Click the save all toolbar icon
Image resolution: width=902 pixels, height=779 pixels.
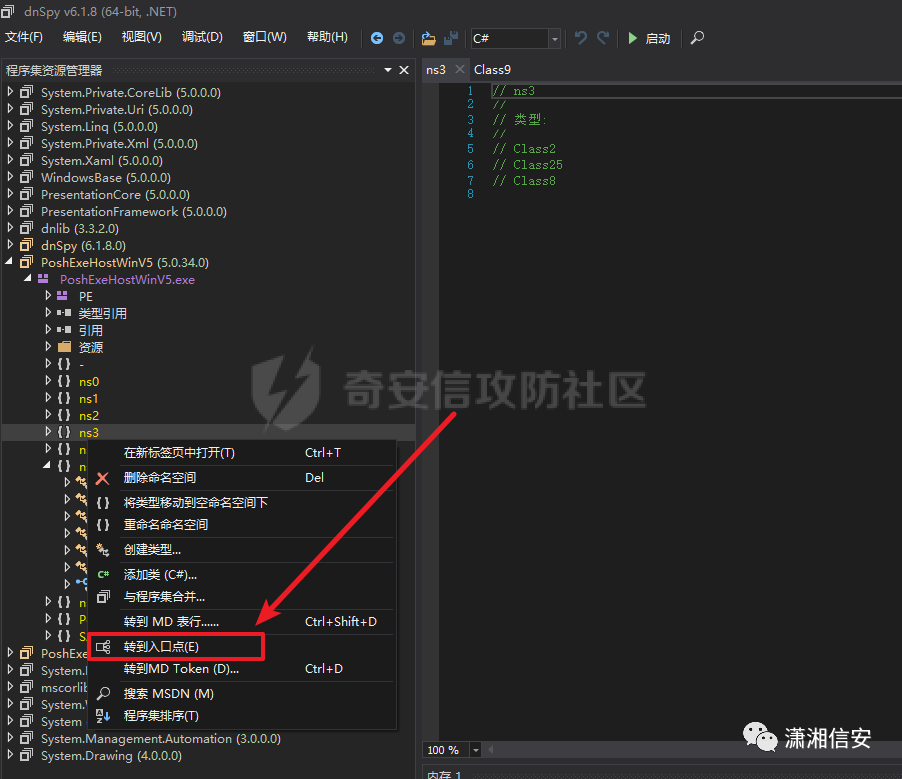(451, 38)
